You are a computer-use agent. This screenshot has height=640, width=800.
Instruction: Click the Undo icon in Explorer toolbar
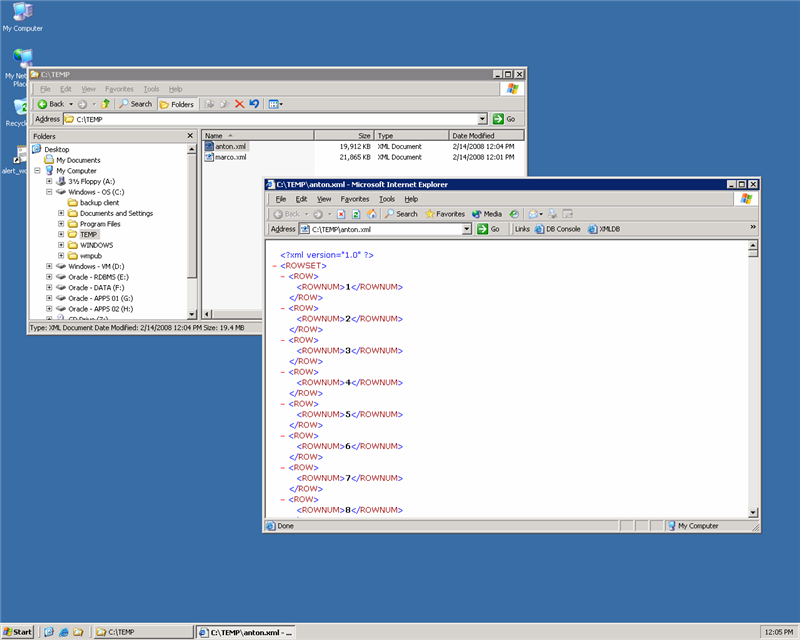254,104
